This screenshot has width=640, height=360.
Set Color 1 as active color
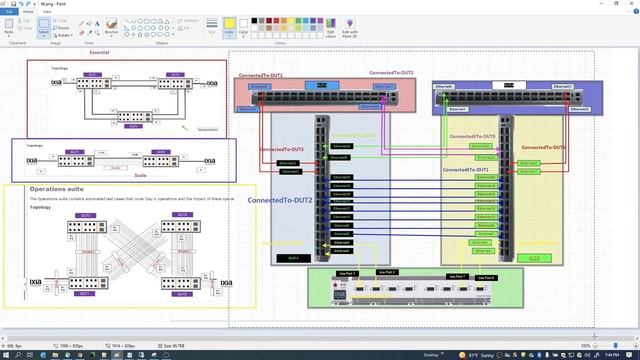click(229, 28)
